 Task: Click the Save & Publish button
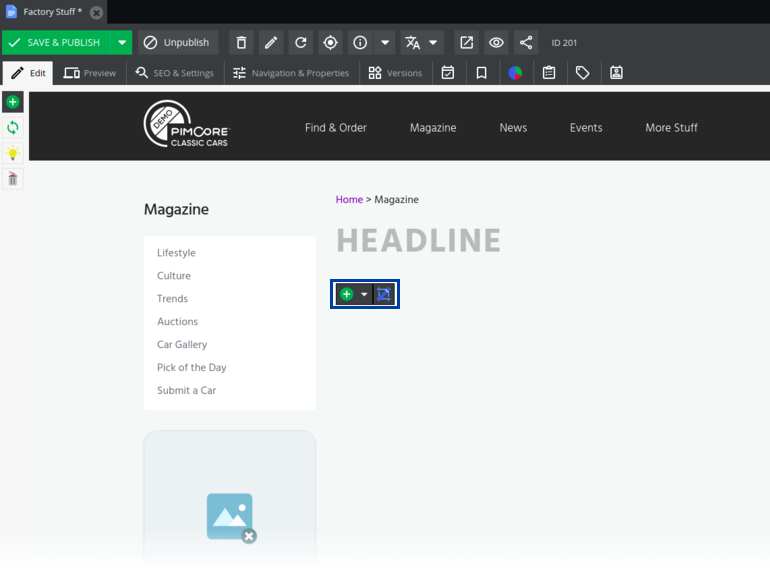pos(56,43)
